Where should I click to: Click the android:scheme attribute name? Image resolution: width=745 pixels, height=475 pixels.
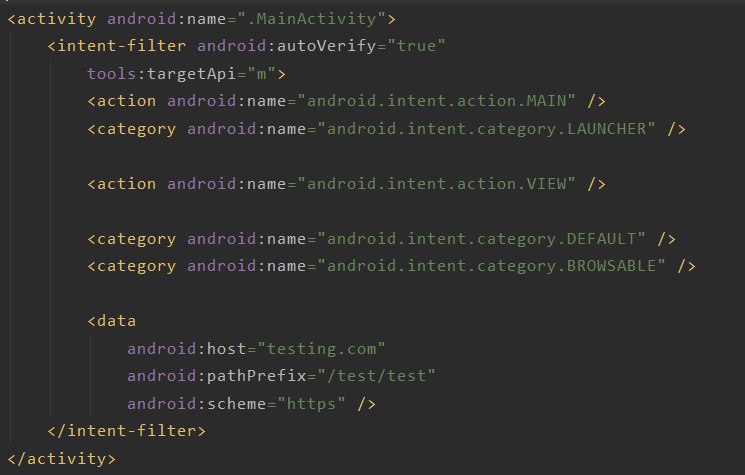tap(196, 404)
